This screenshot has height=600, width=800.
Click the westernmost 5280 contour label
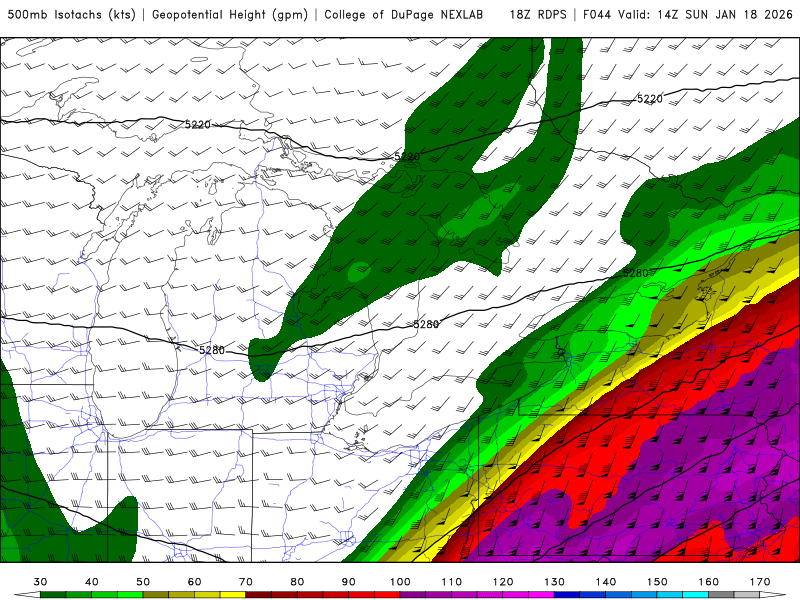212,351
